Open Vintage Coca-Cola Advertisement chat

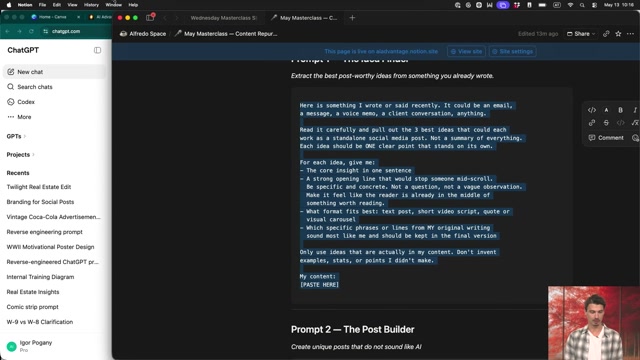(x=54, y=217)
